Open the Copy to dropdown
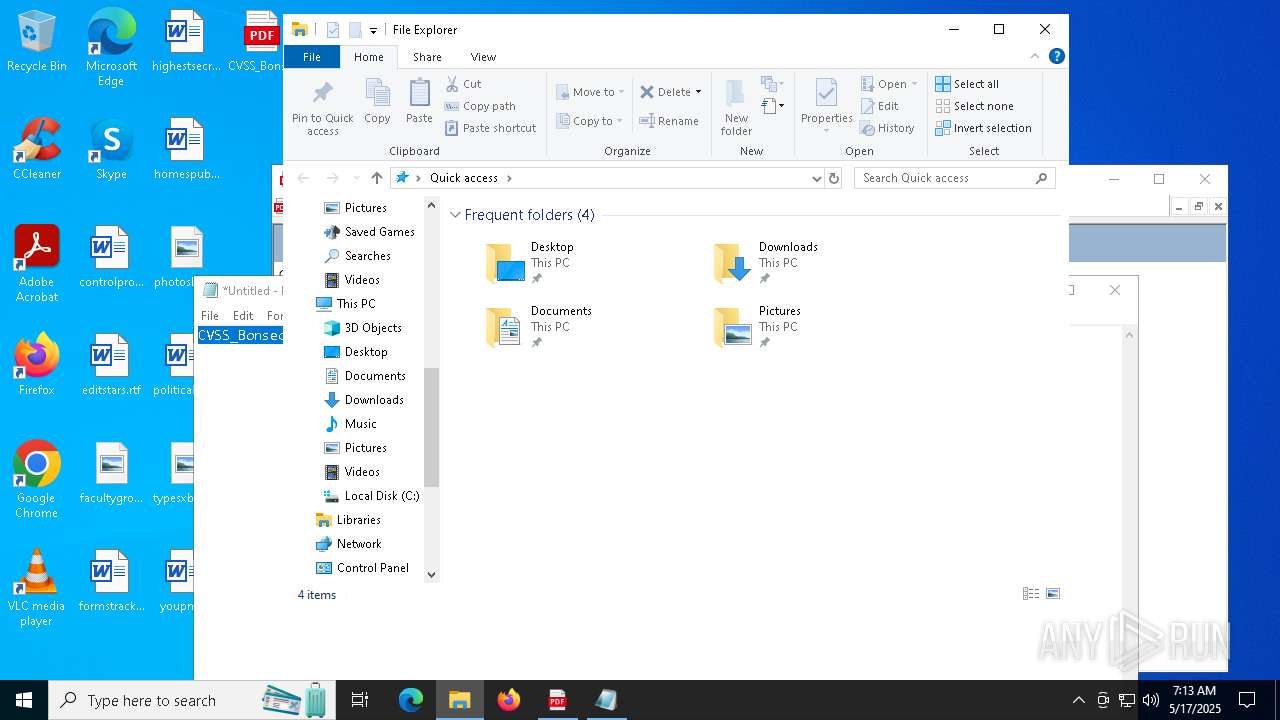The height and width of the screenshot is (720, 1280). pyautogui.click(x=590, y=121)
